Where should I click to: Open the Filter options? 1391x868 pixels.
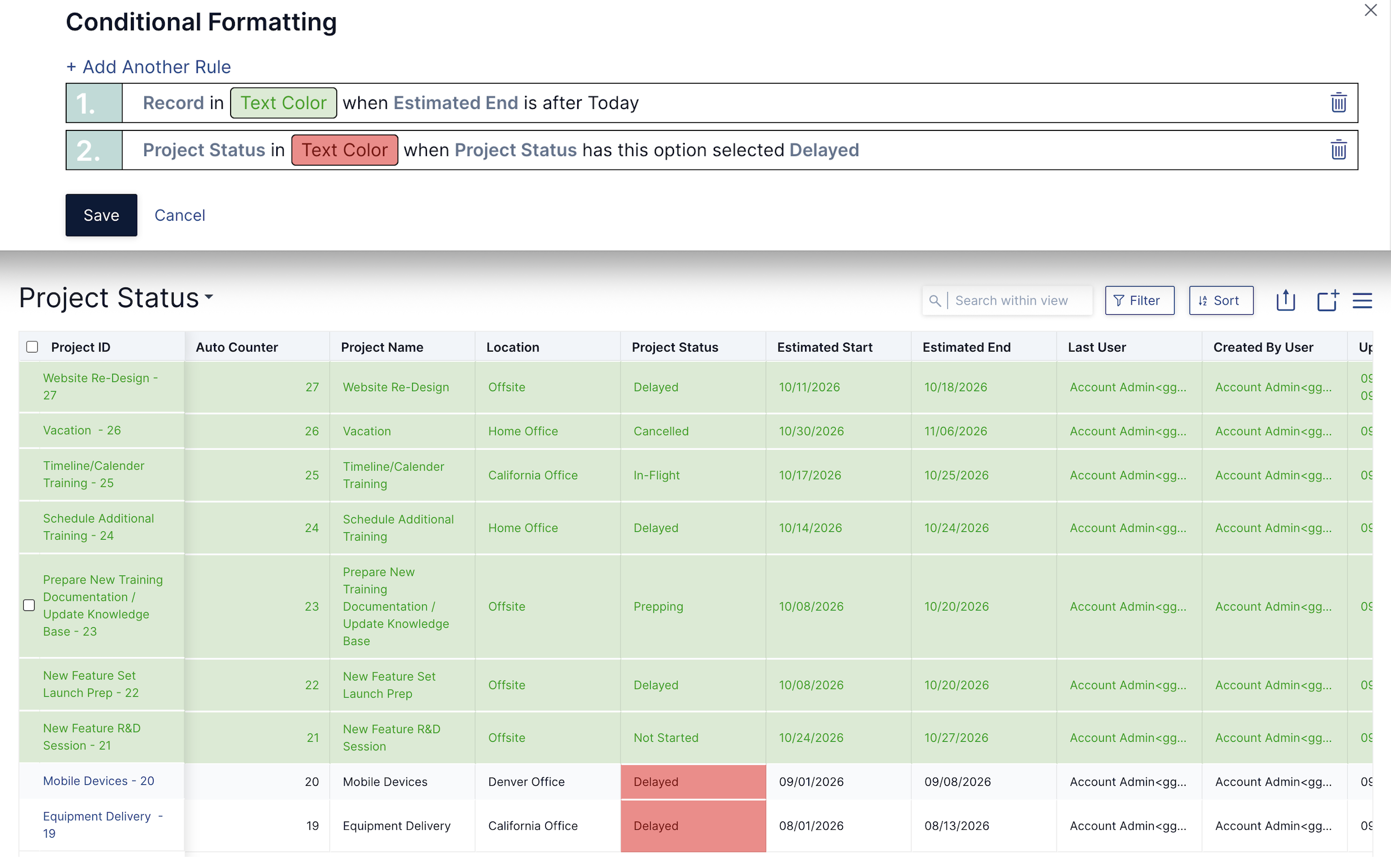click(1139, 300)
